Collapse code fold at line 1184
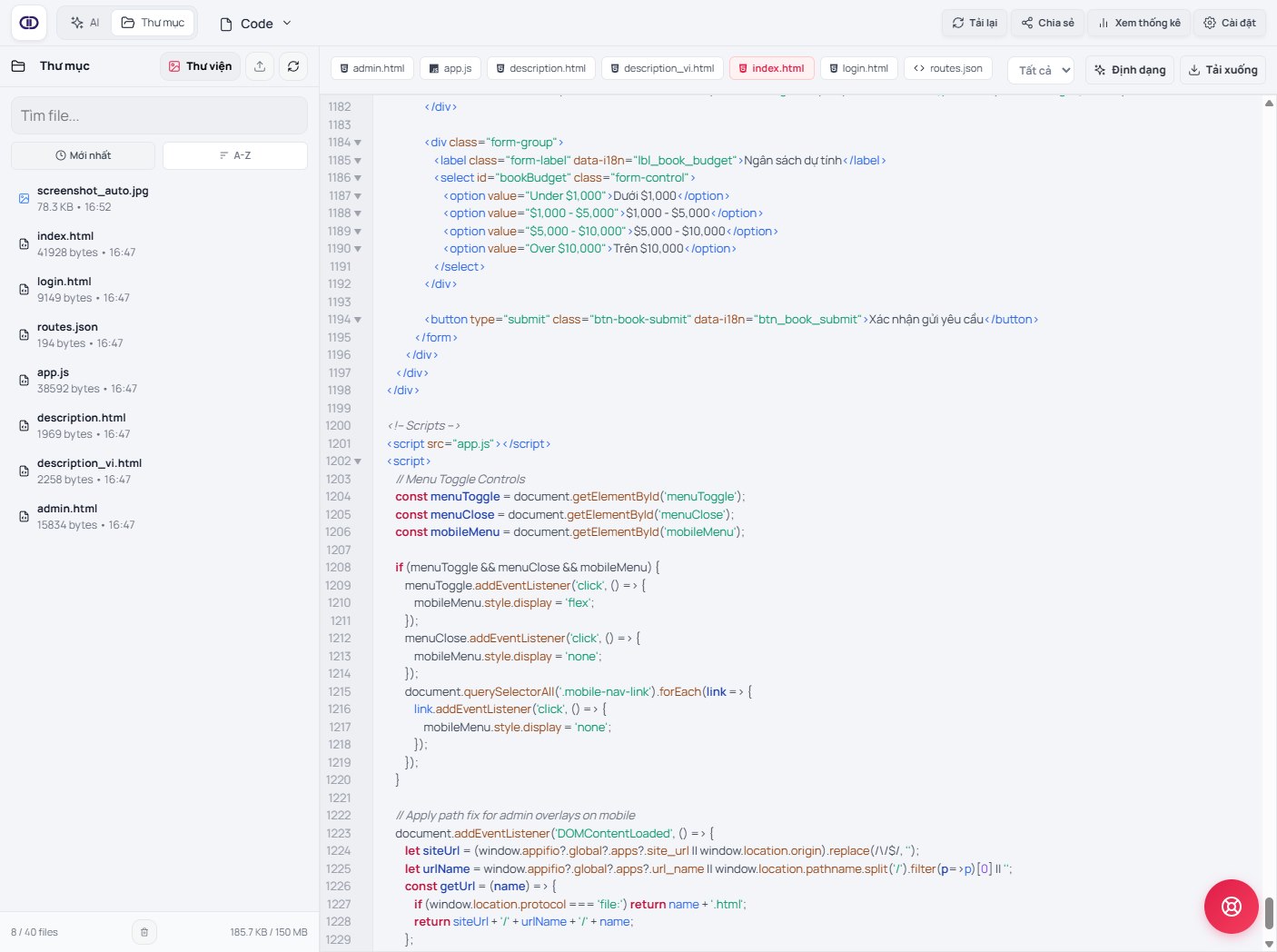 click(358, 143)
